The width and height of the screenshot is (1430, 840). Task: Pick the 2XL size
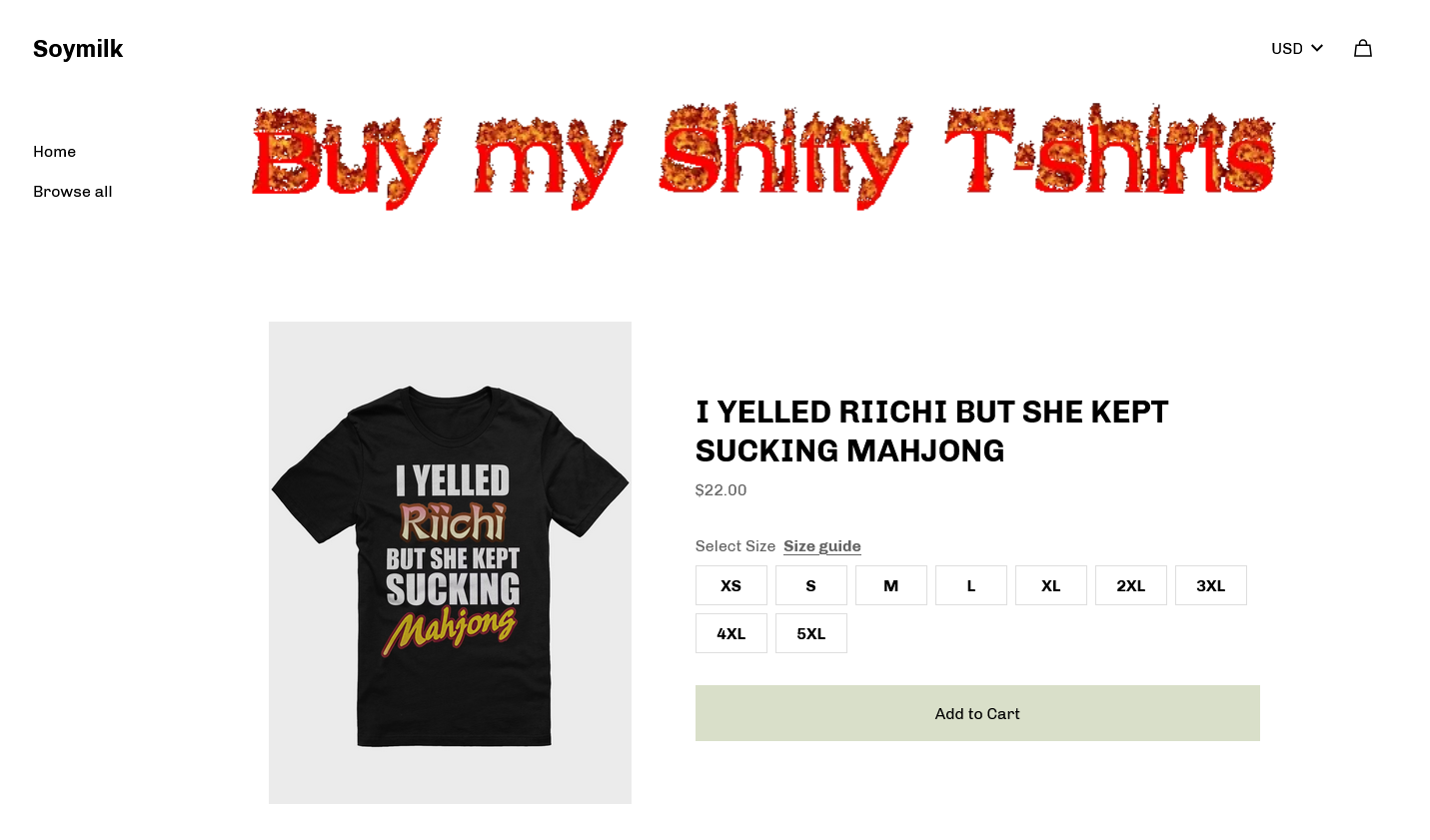coord(1131,585)
